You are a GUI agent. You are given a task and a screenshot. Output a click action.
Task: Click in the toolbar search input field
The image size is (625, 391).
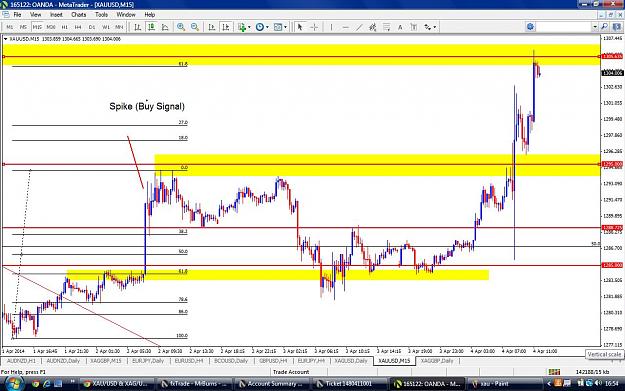pos(564,27)
